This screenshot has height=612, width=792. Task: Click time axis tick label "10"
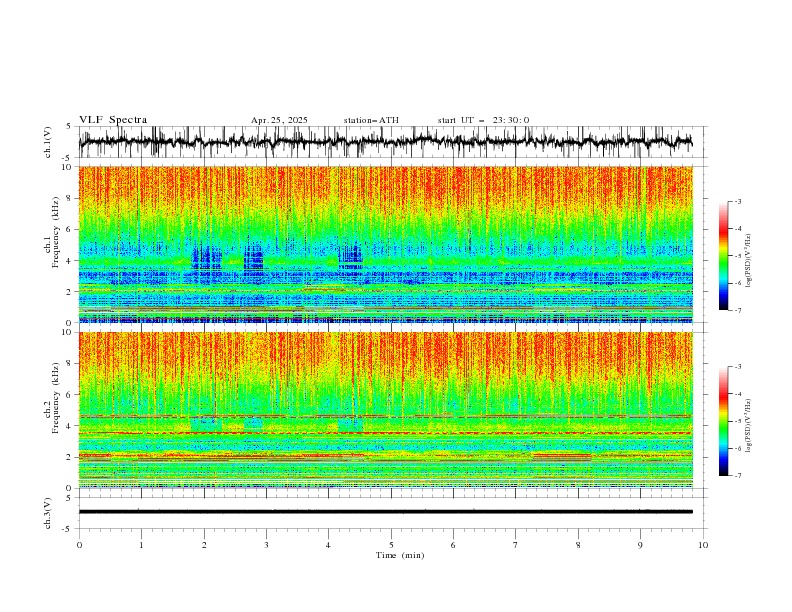click(x=703, y=545)
